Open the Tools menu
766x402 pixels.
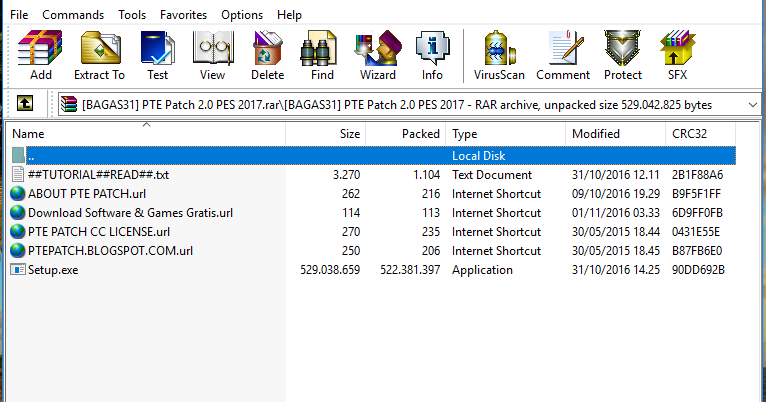tap(132, 15)
